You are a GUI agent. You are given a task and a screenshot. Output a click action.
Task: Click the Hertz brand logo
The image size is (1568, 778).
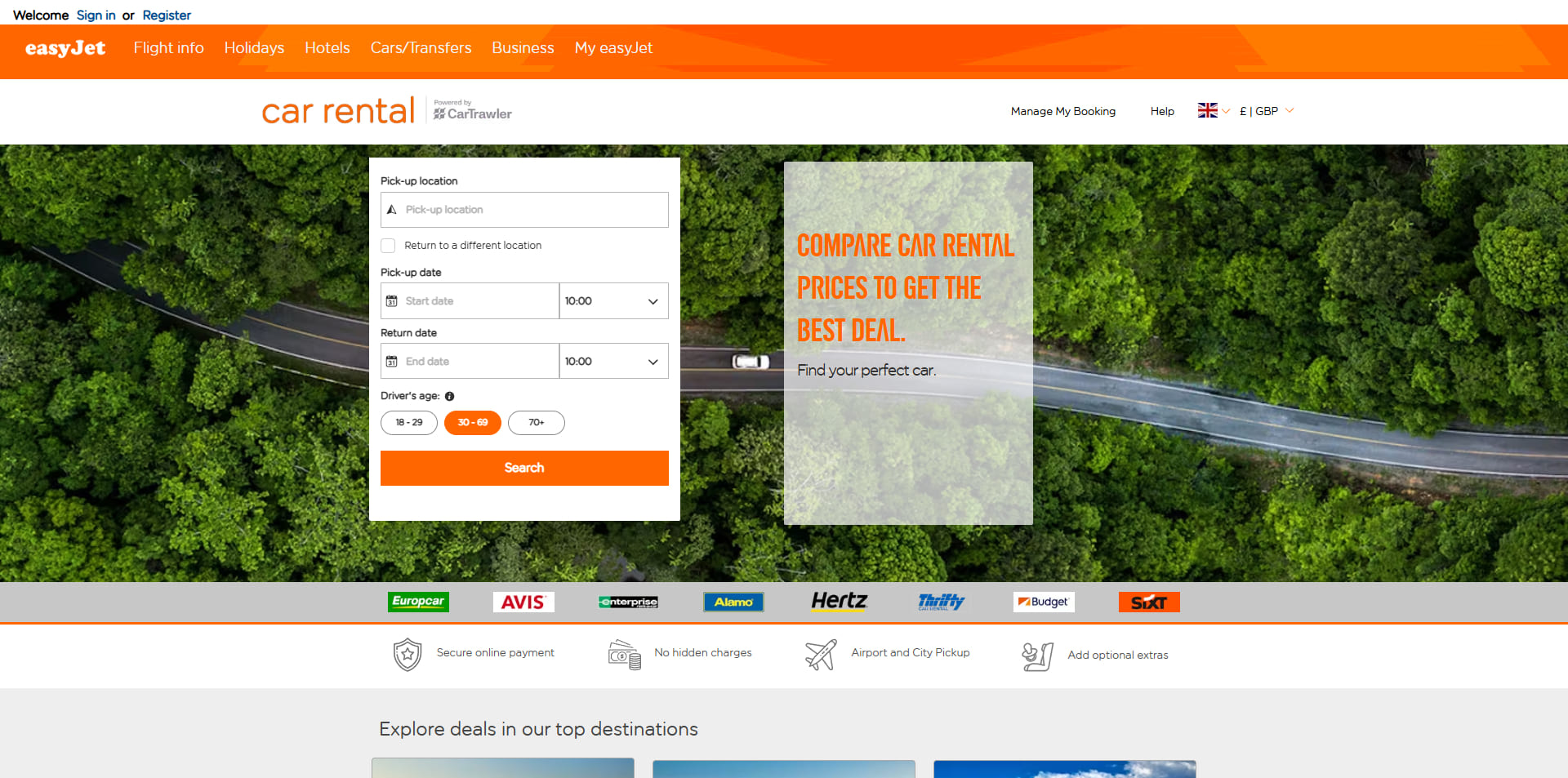839,601
